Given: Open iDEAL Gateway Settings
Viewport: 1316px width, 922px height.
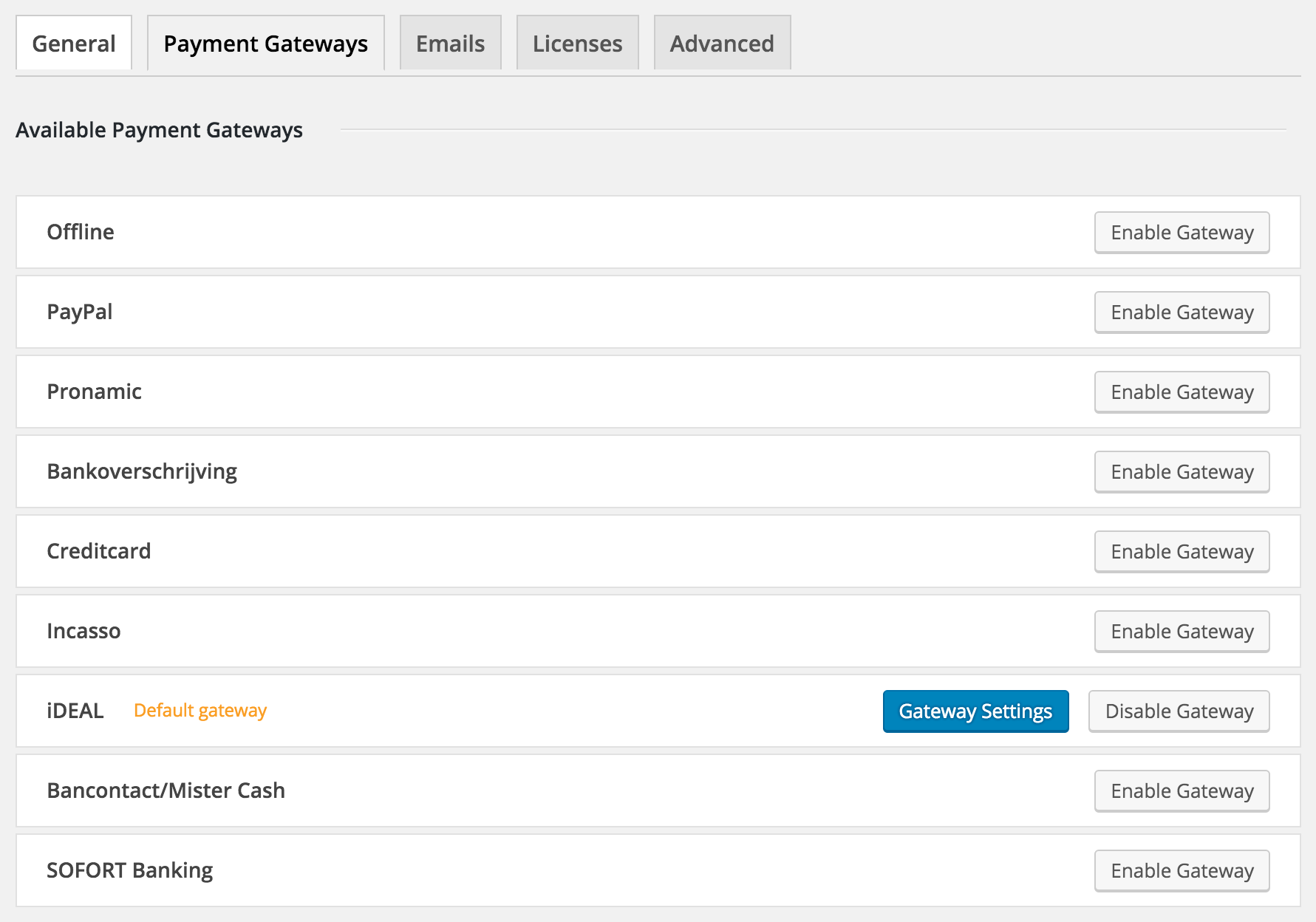Looking at the screenshot, I should click(x=976, y=711).
